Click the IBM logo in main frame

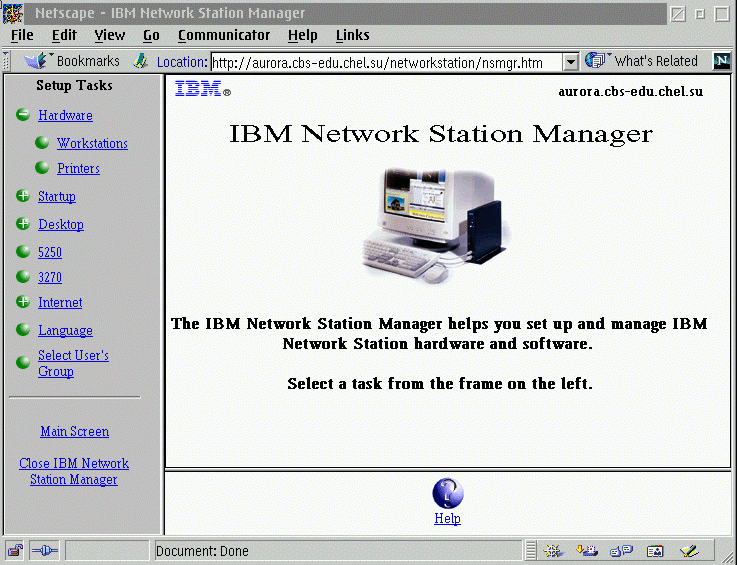[202, 88]
